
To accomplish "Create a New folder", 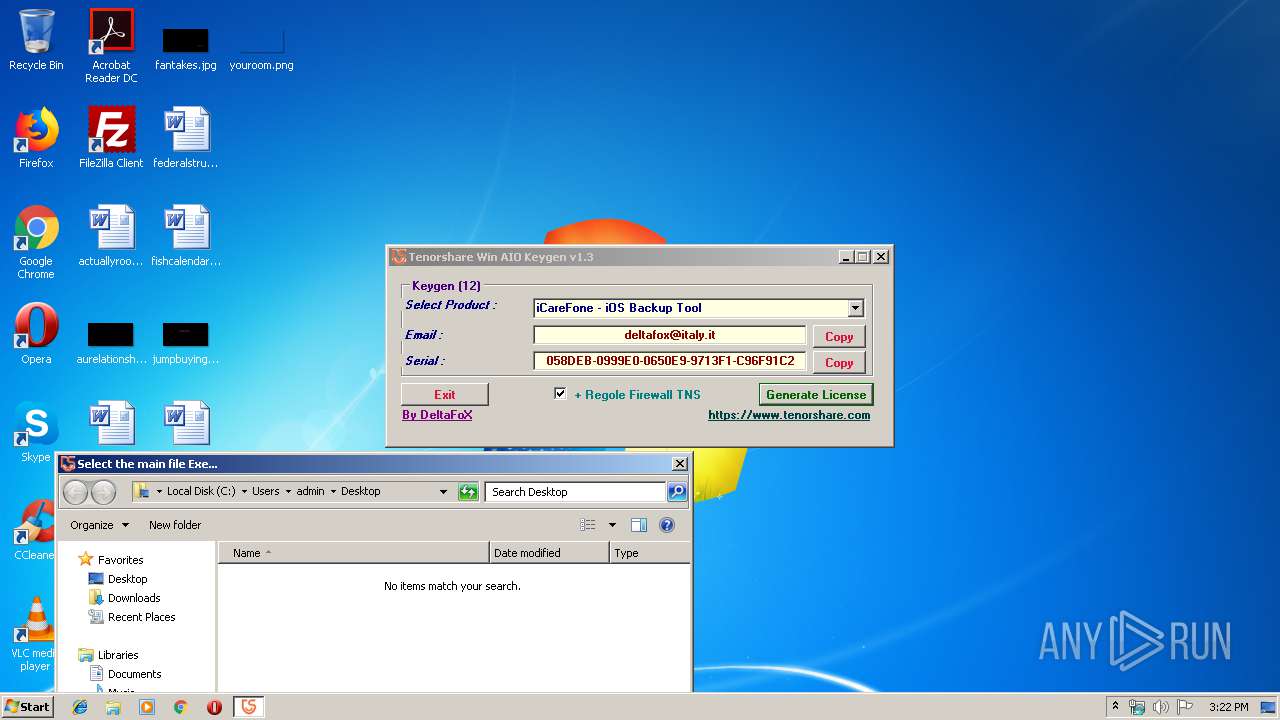I will point(175,525).
